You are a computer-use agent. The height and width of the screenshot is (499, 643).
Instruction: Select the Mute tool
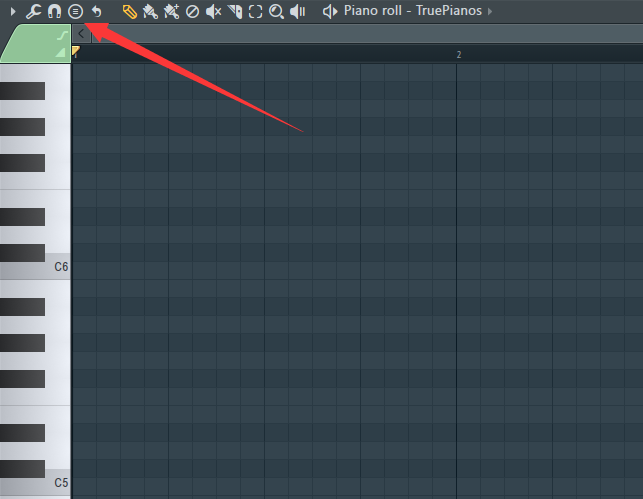[213, 11]
